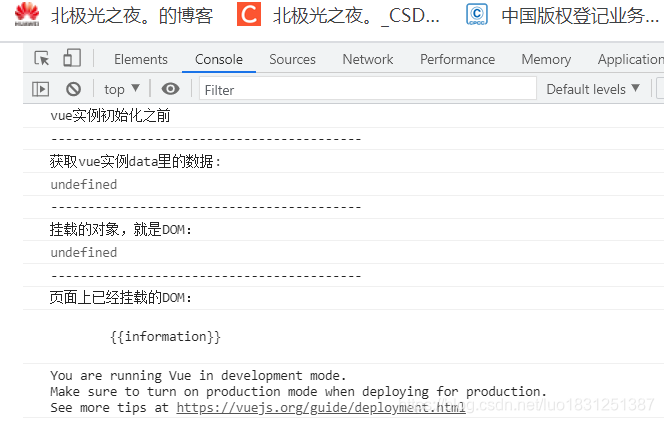
Task: Click undefined under the mounted object line
Action: 83,252
